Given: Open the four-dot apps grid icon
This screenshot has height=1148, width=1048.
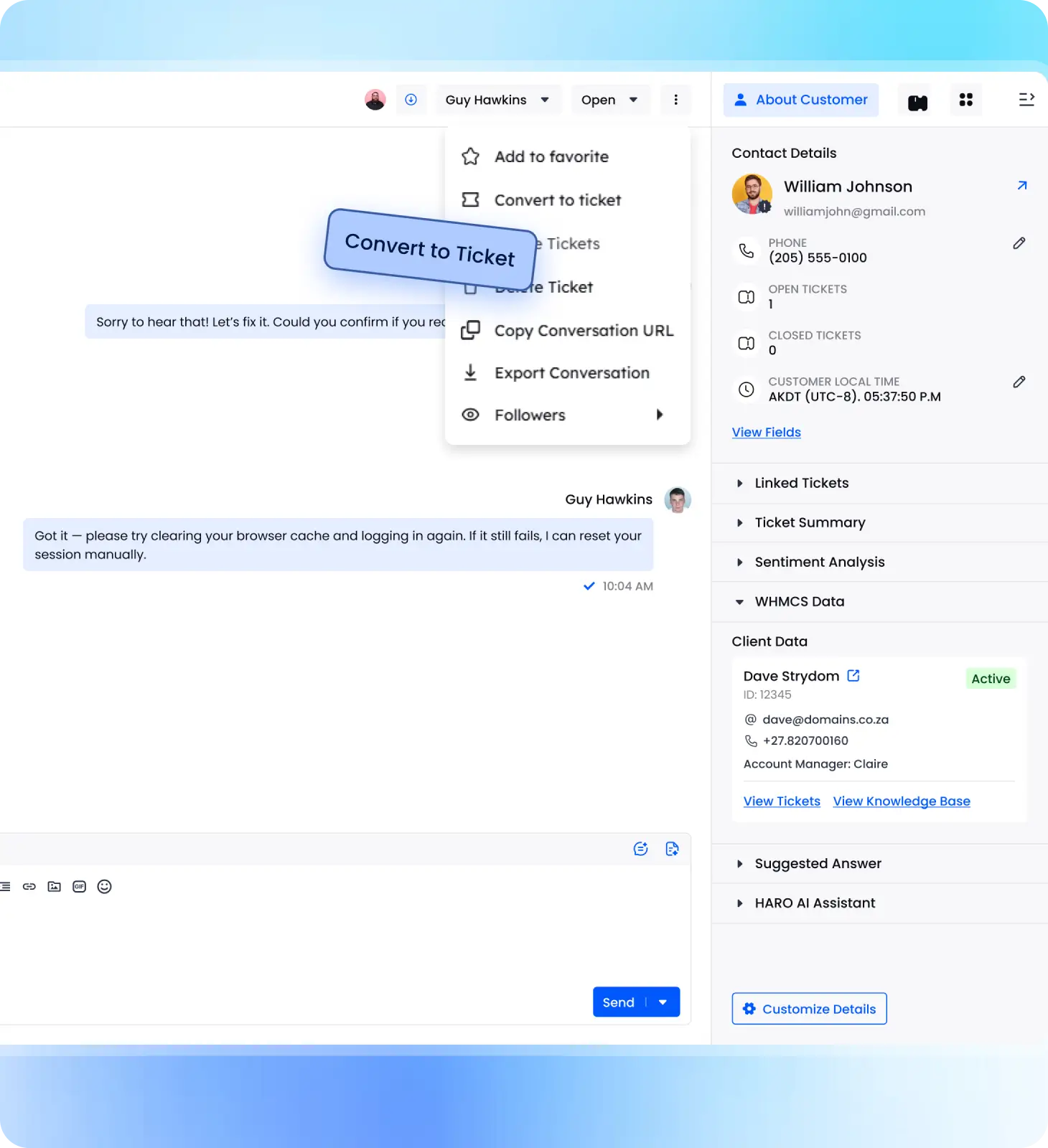Looking at the screenshot, I should pyautogui.click(x=965, y=100).
